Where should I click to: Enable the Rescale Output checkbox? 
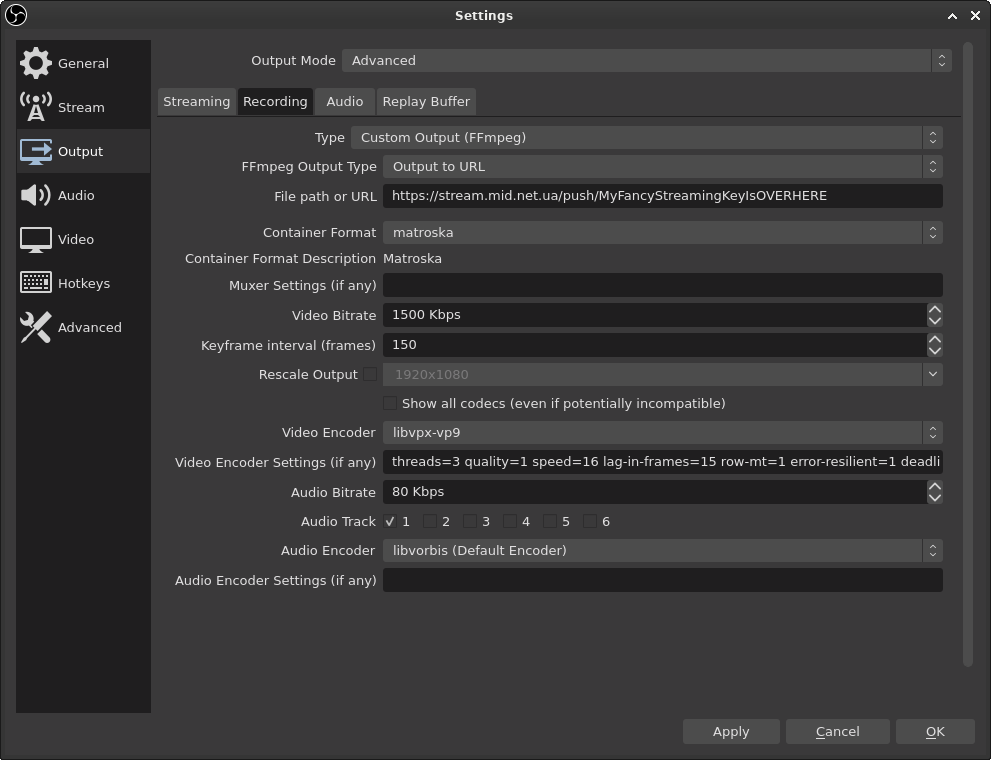point(370,374)
